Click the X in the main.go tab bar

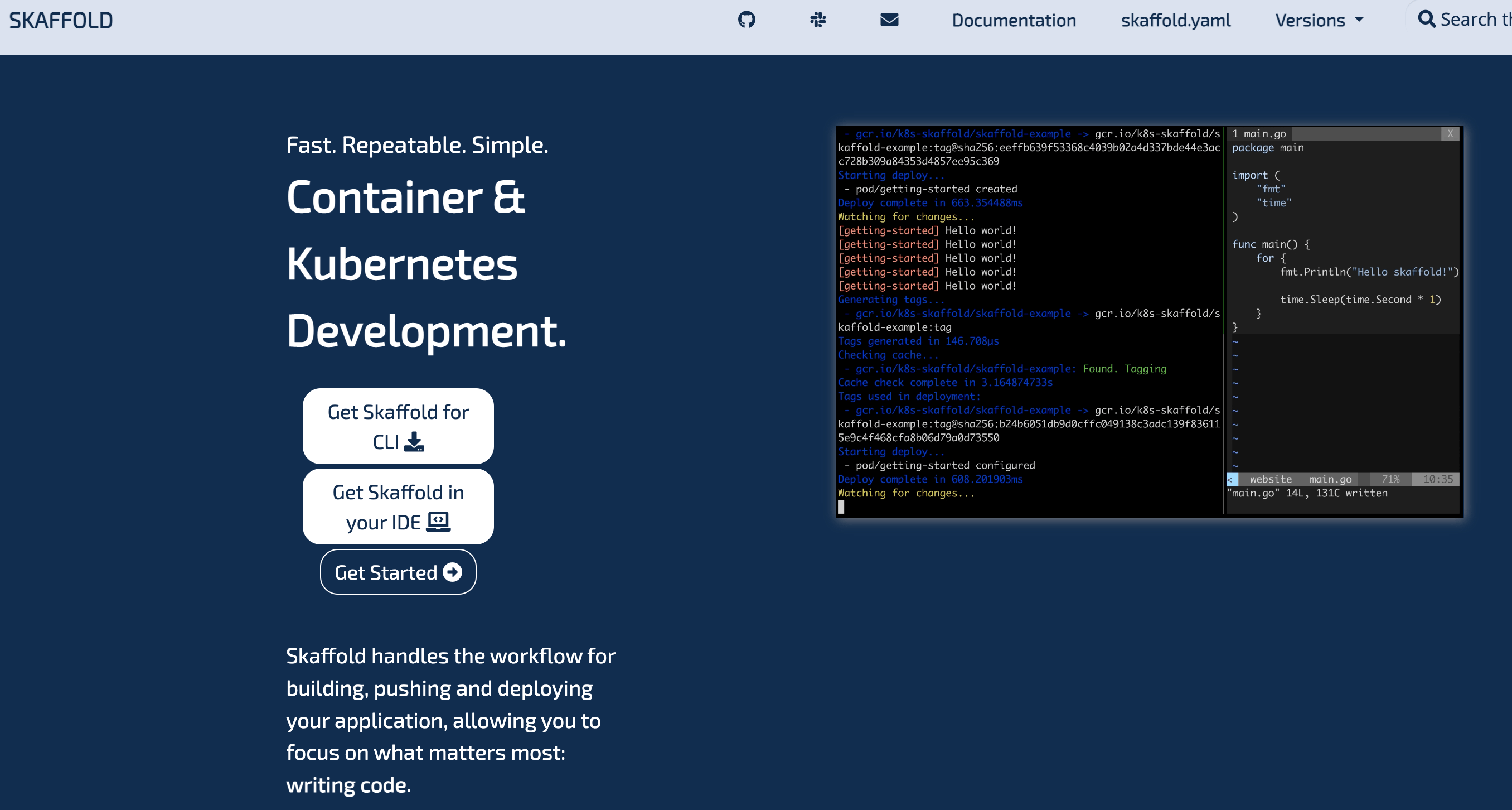pos(1450,133)
